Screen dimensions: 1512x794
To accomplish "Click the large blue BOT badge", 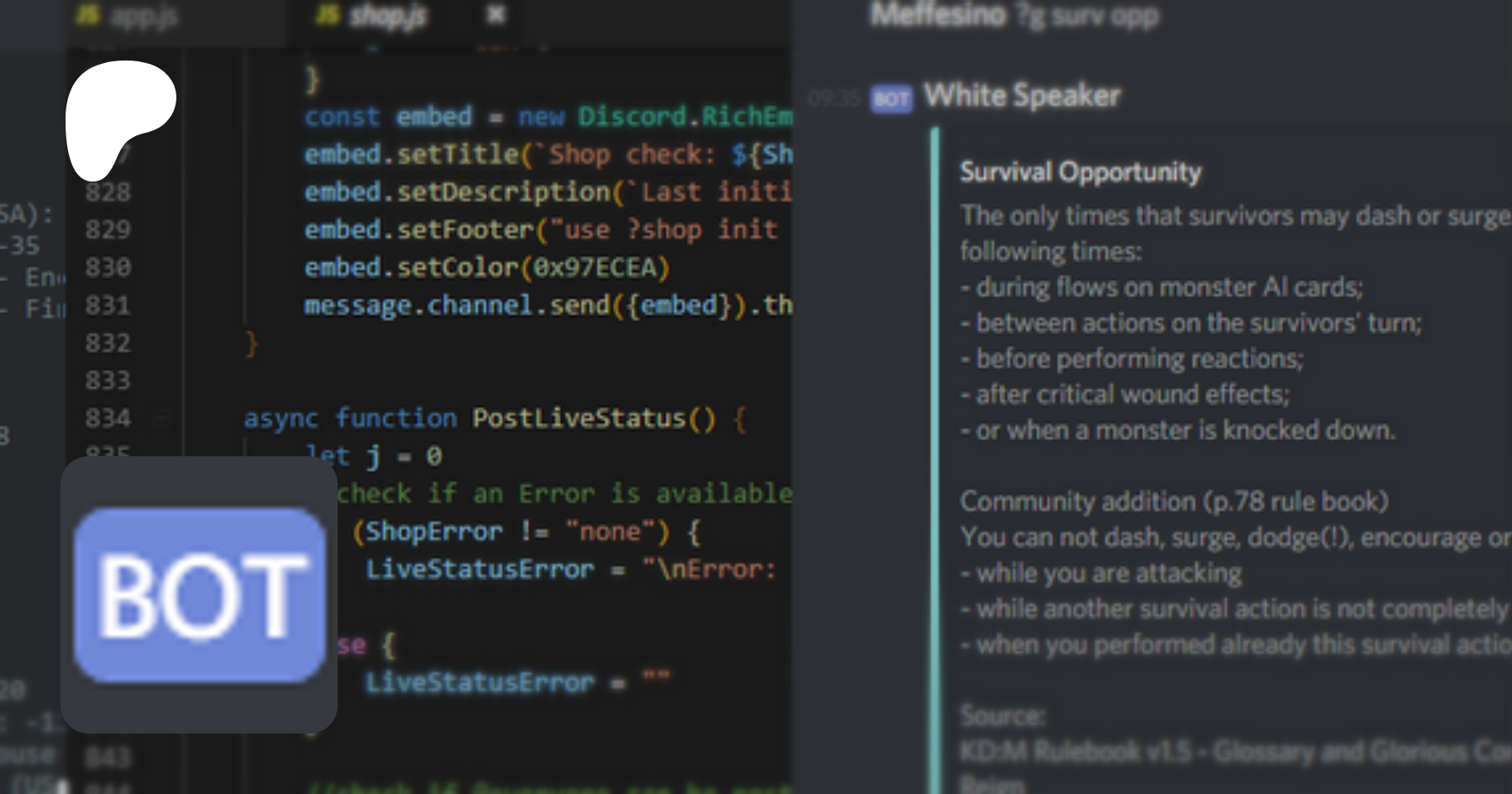I will (199, 595).
